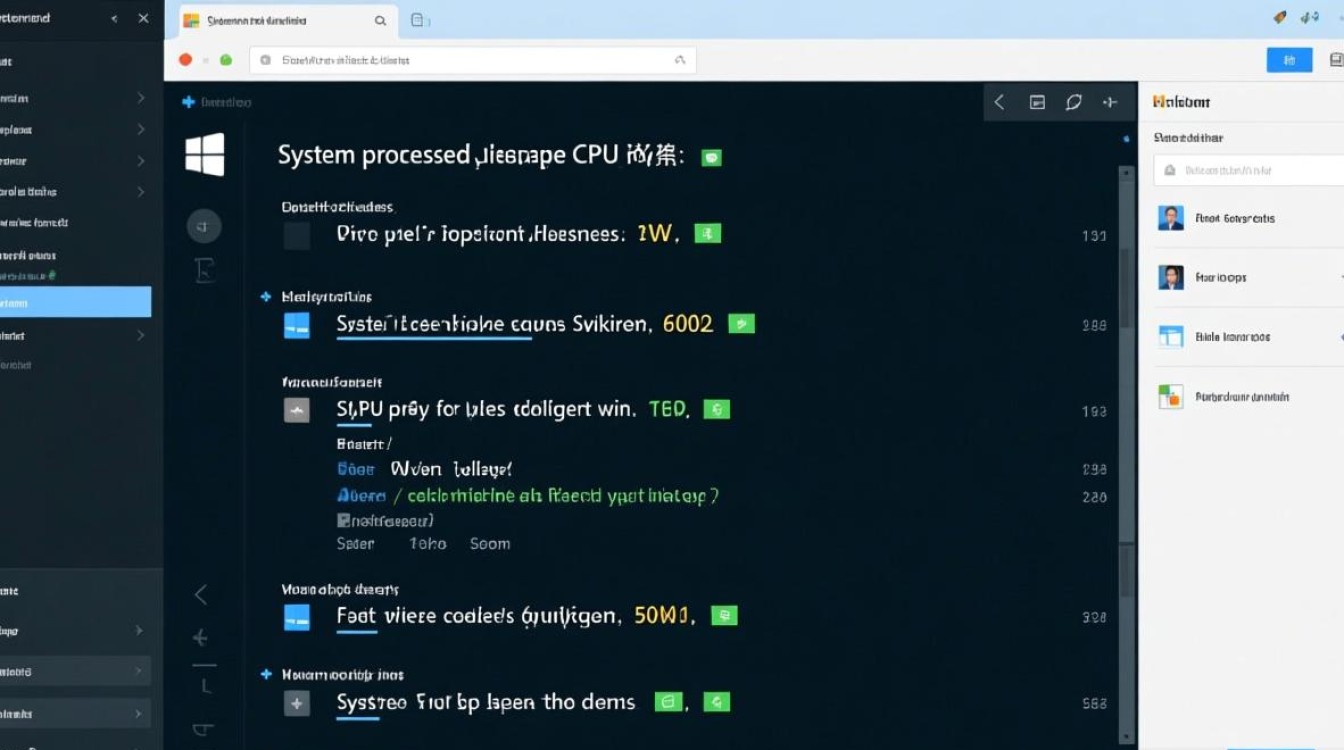Click the blue button at the top right
1344x750 pixels.
(x=1289, y=60)
